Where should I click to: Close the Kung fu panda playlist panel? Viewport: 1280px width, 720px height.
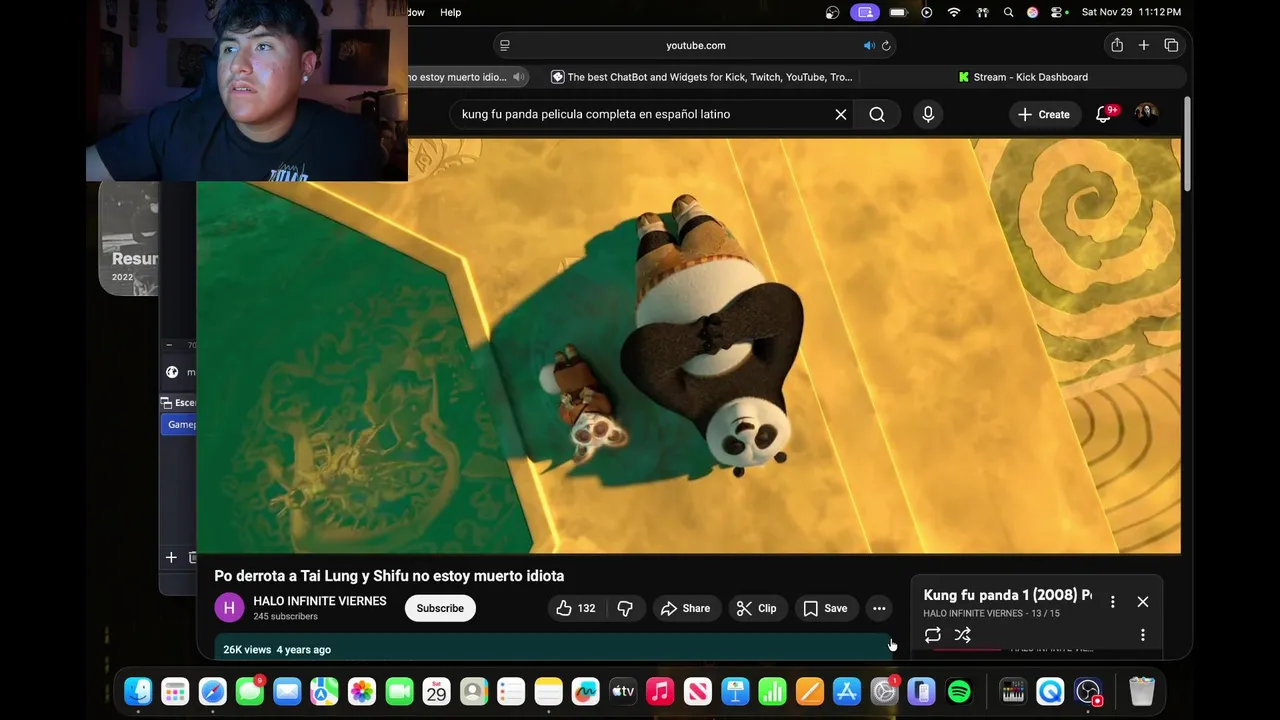pyautogui.click(x=1143, y=602)
